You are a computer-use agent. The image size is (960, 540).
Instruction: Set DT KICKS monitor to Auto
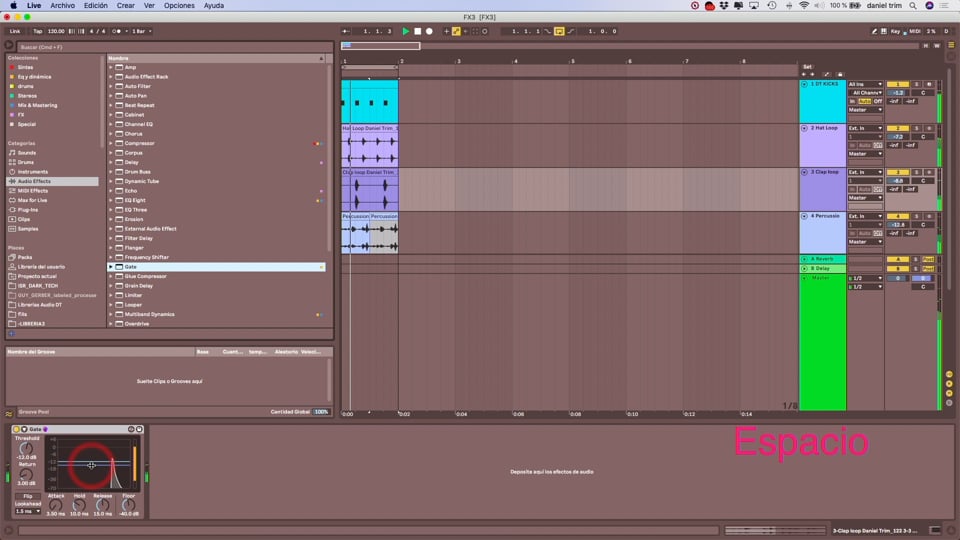coord(864,101)
